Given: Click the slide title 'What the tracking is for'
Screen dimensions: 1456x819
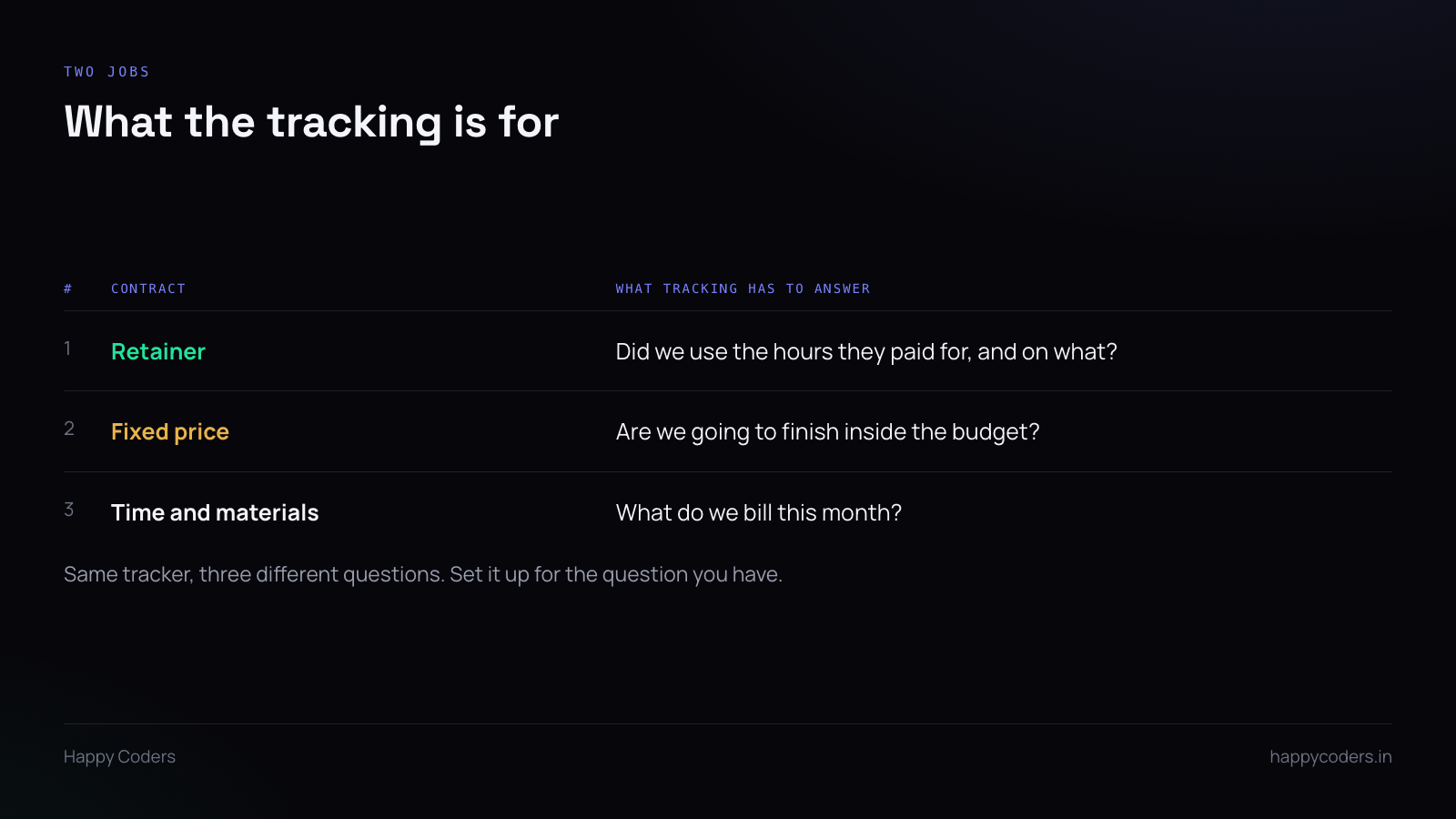Looking at the screenshot, I should pyautogui.click(x=311, y=122).
